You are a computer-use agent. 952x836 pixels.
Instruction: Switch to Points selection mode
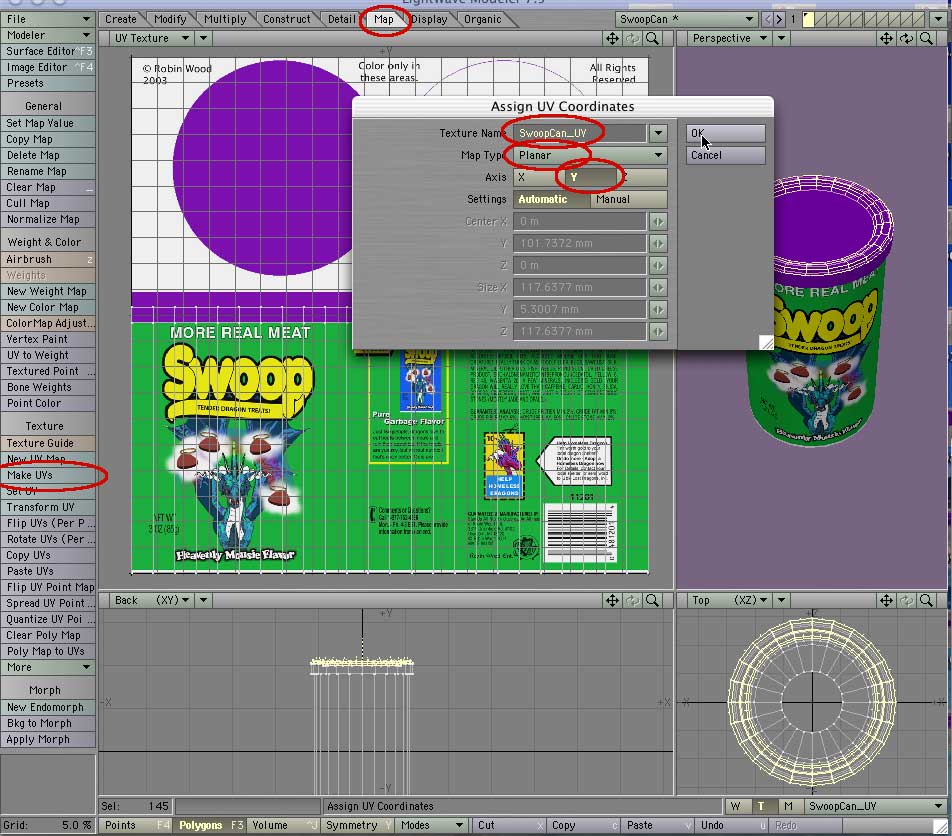click(x=137, y=825)
